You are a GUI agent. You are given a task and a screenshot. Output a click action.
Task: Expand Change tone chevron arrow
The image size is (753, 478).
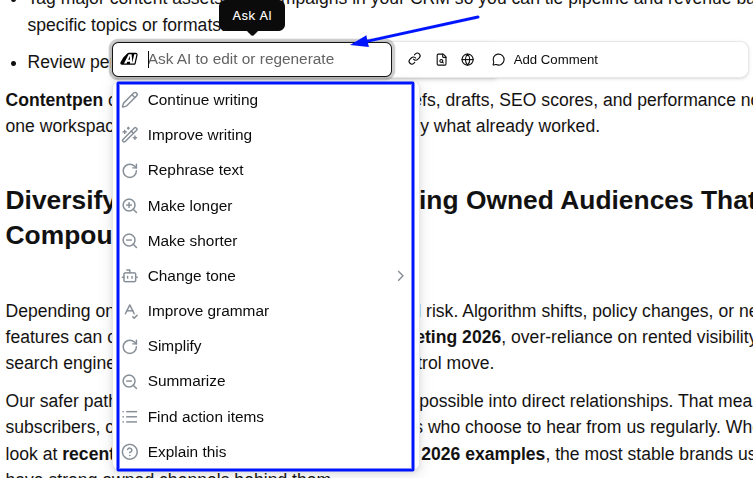[401, 276]
